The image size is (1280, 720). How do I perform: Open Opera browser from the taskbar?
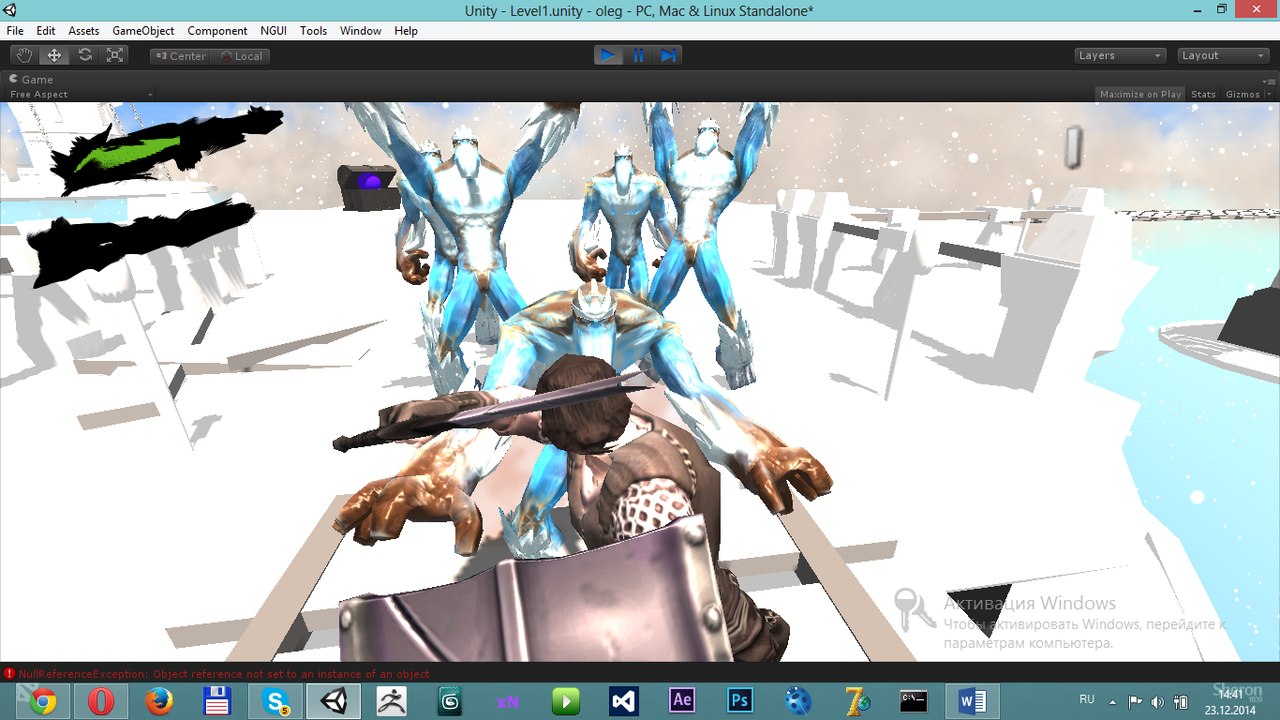coord(101,702)
